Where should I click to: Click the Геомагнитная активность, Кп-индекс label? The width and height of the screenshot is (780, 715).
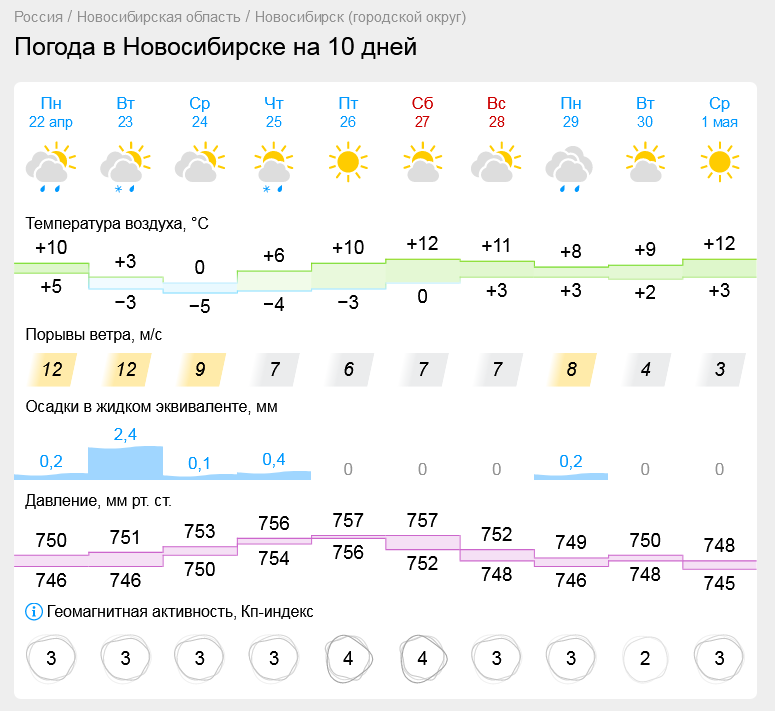click(x=180, y=611)
